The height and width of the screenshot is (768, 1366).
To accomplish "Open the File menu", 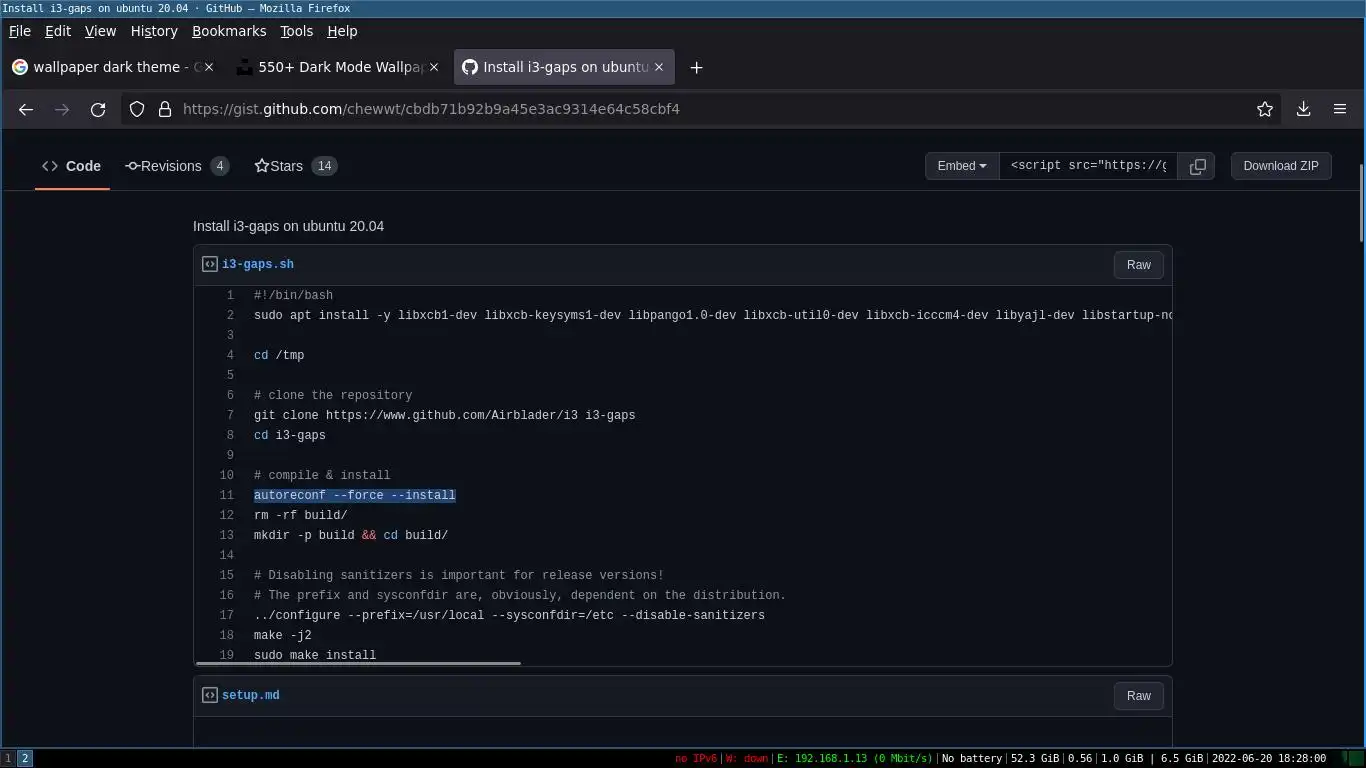I will coord(20,31).
